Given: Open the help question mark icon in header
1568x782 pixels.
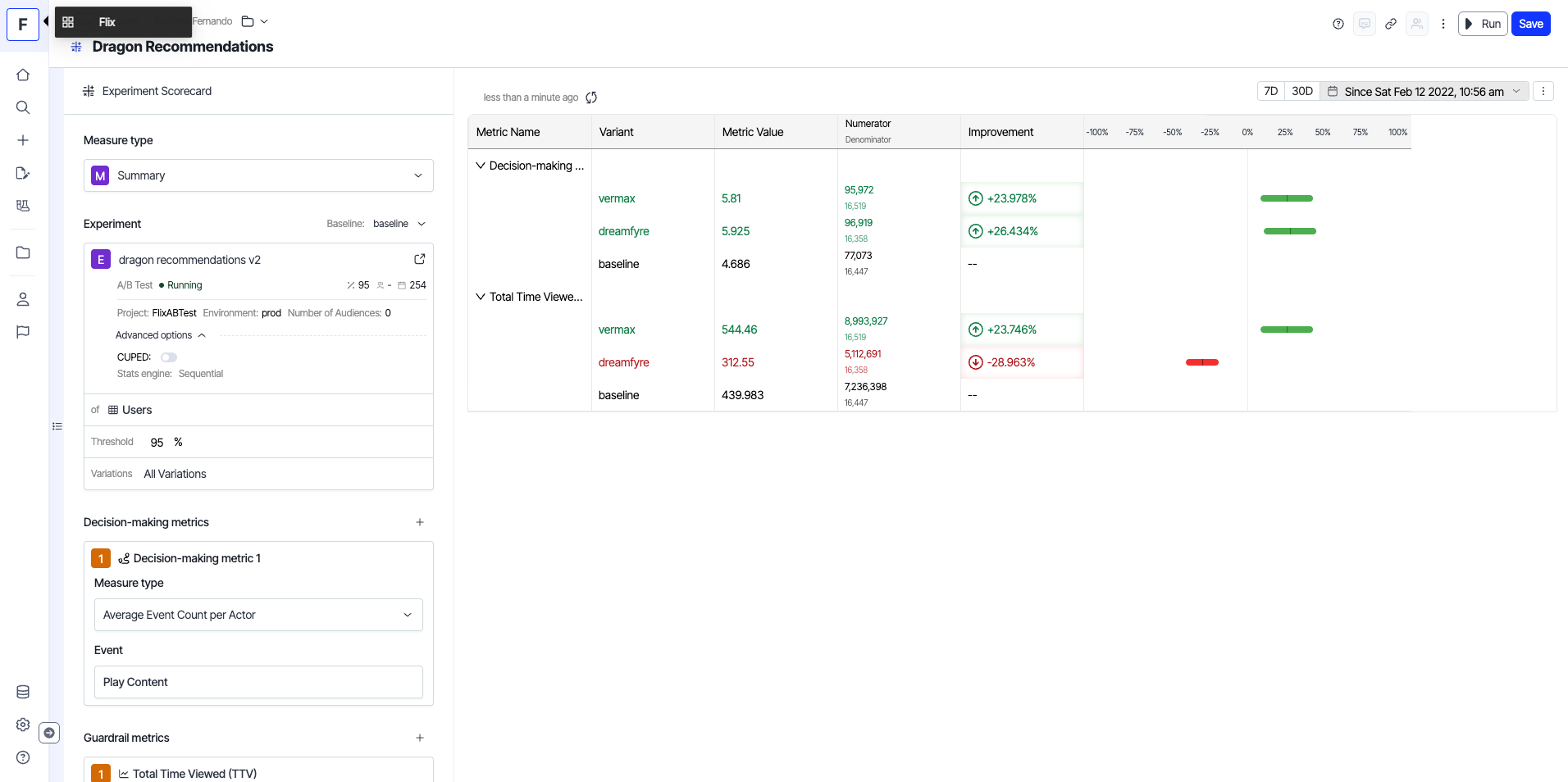Looking at the screenshot, I should (1338, 24).
